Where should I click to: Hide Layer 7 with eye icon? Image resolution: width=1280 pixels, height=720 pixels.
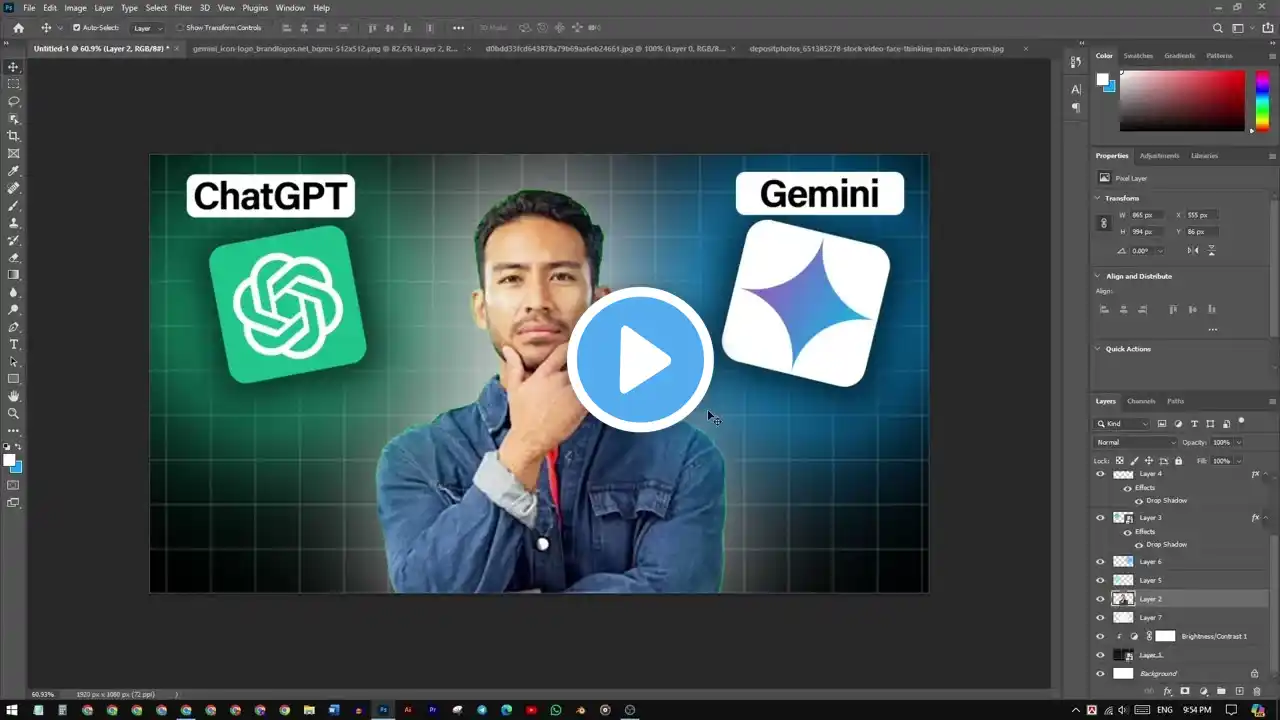click(1101, 618)
